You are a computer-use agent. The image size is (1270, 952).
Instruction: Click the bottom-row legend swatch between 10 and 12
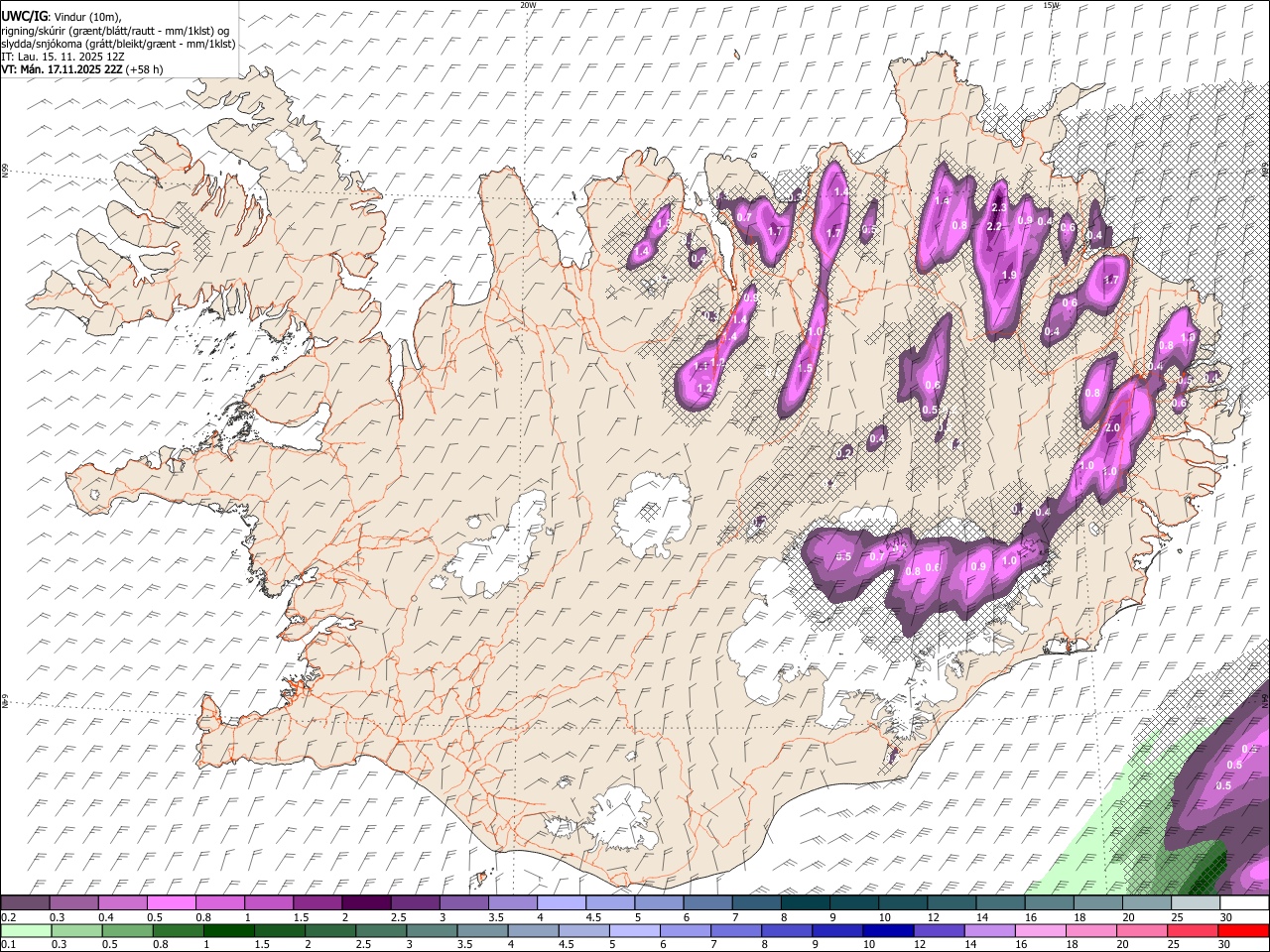[x=887, y=931]
